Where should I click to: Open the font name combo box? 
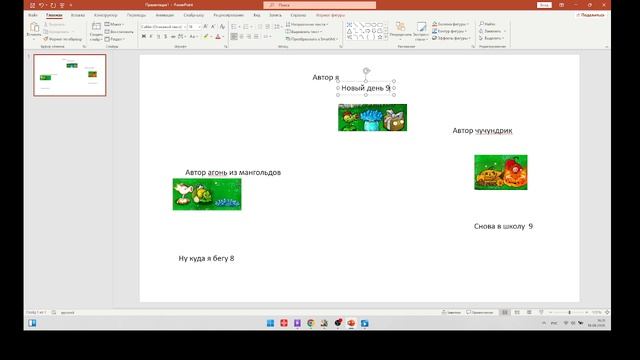[163, 27]
